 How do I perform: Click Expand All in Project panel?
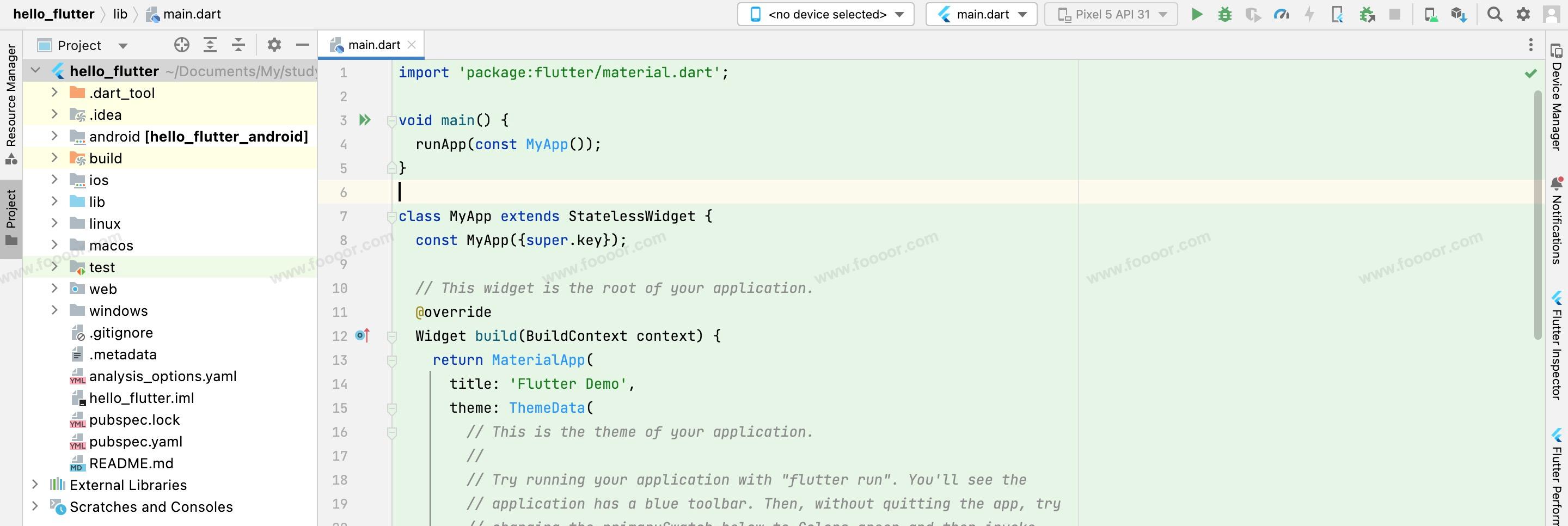210,45
